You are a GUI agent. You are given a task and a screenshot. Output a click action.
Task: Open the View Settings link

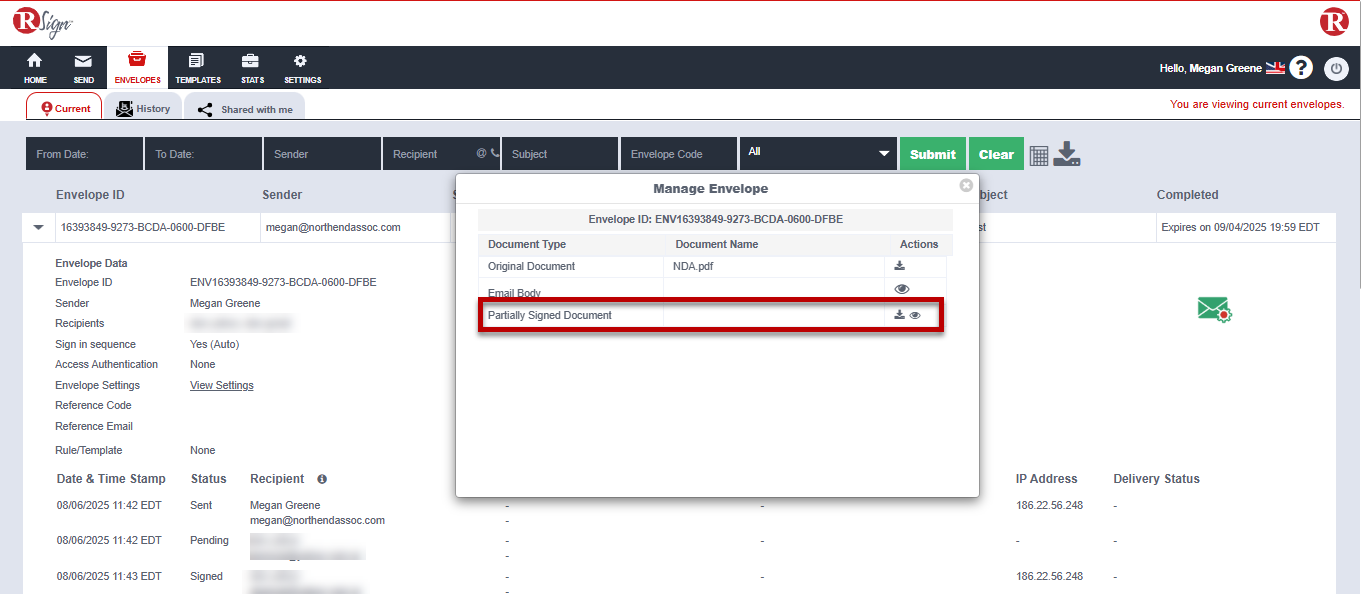coord(221,385)
